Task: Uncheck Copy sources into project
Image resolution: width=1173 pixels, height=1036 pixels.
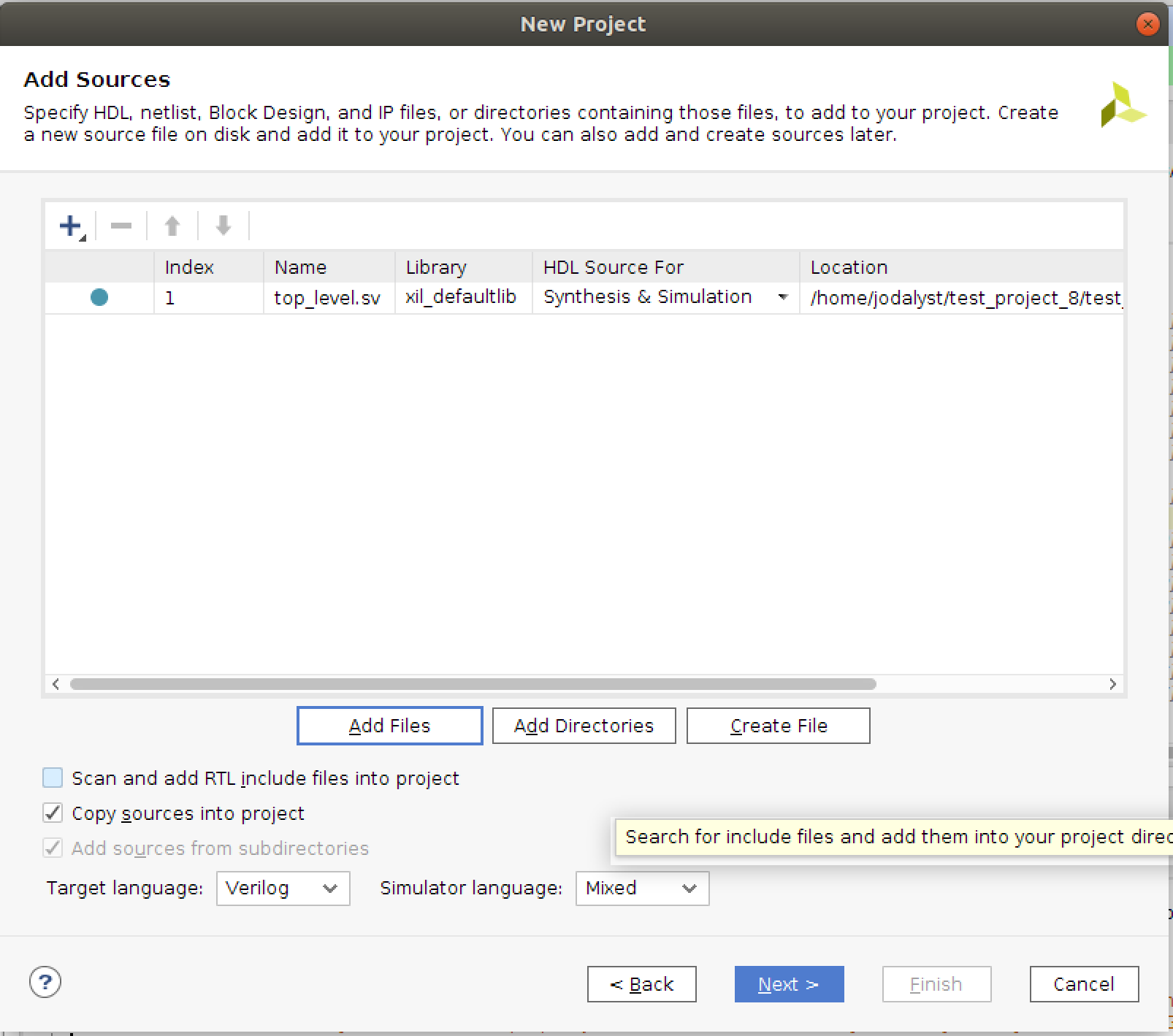Action: pos(53,813)
